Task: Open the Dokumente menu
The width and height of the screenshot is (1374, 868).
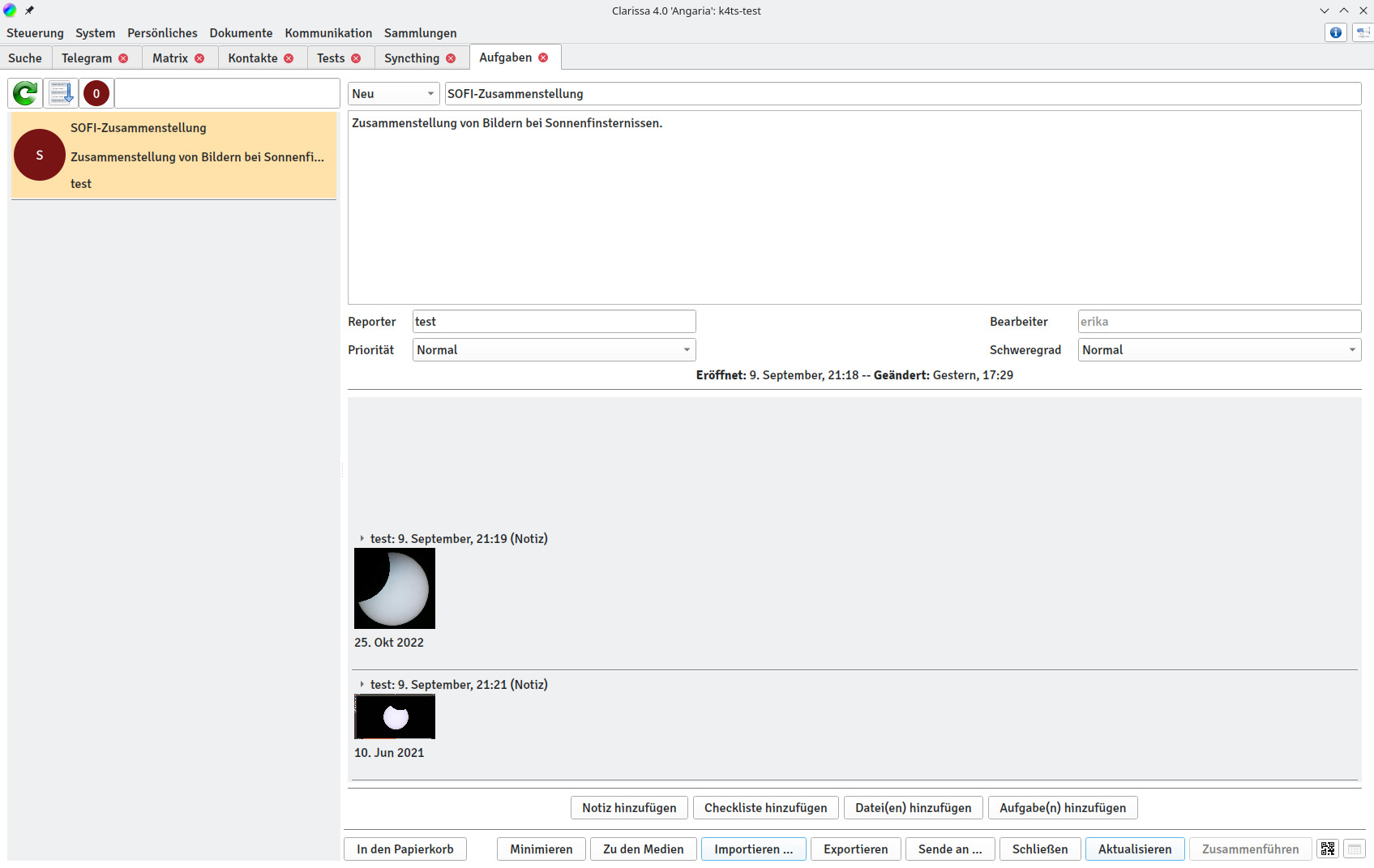Action: click(x=241, y=33)
